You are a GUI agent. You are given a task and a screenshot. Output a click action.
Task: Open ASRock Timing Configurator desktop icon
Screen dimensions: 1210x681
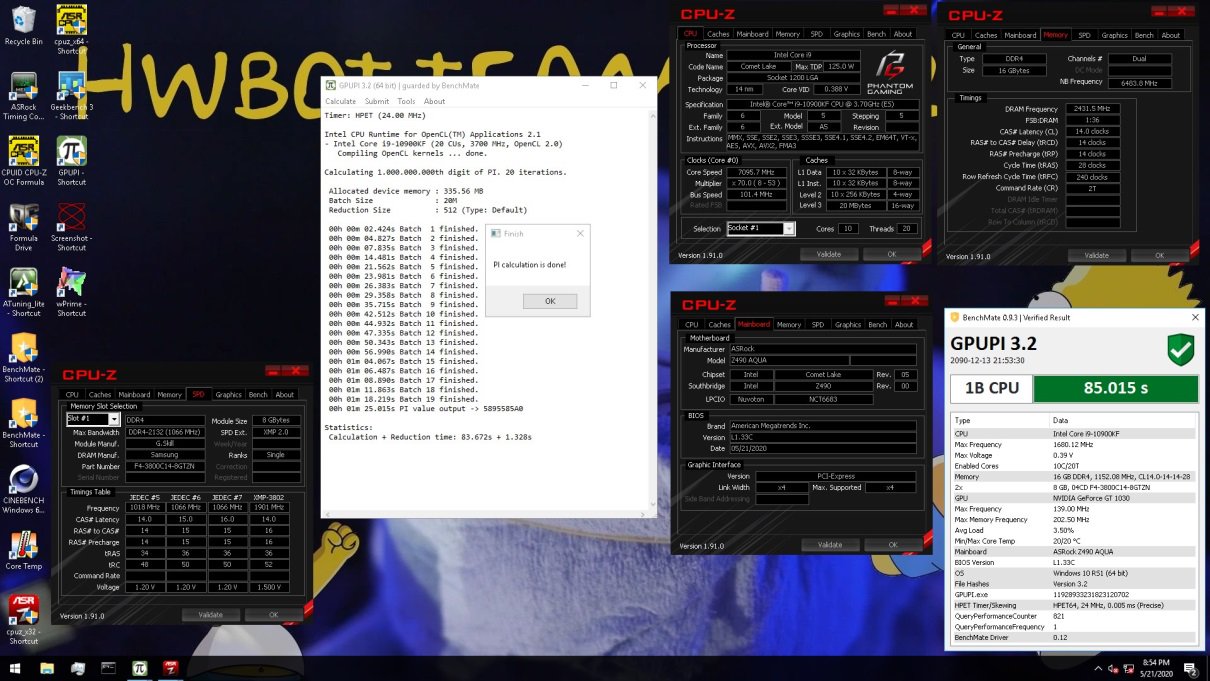pyautogui.click(x=23, y=88)
